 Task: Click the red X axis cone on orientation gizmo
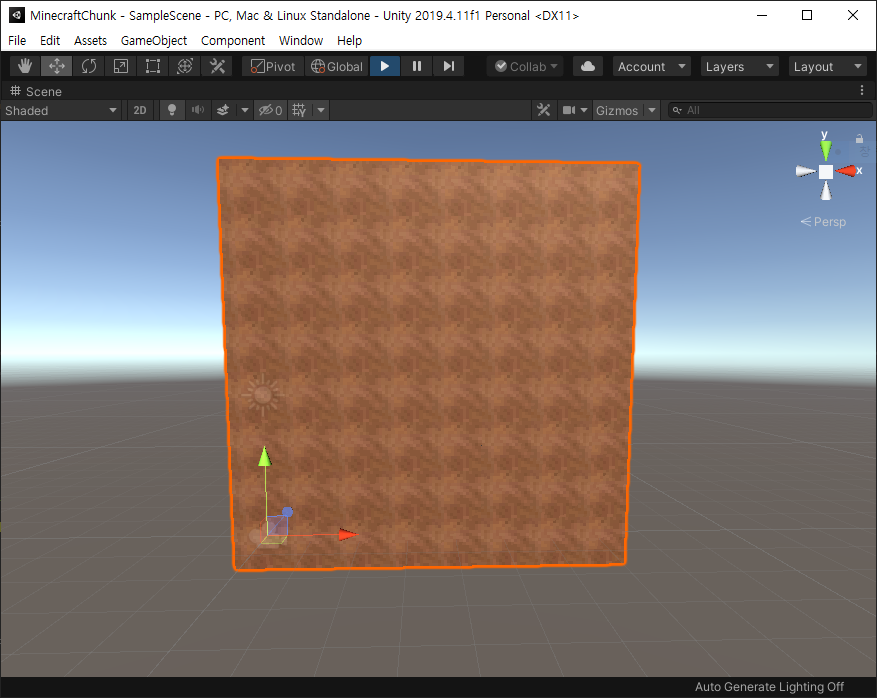tap(846, 171)
